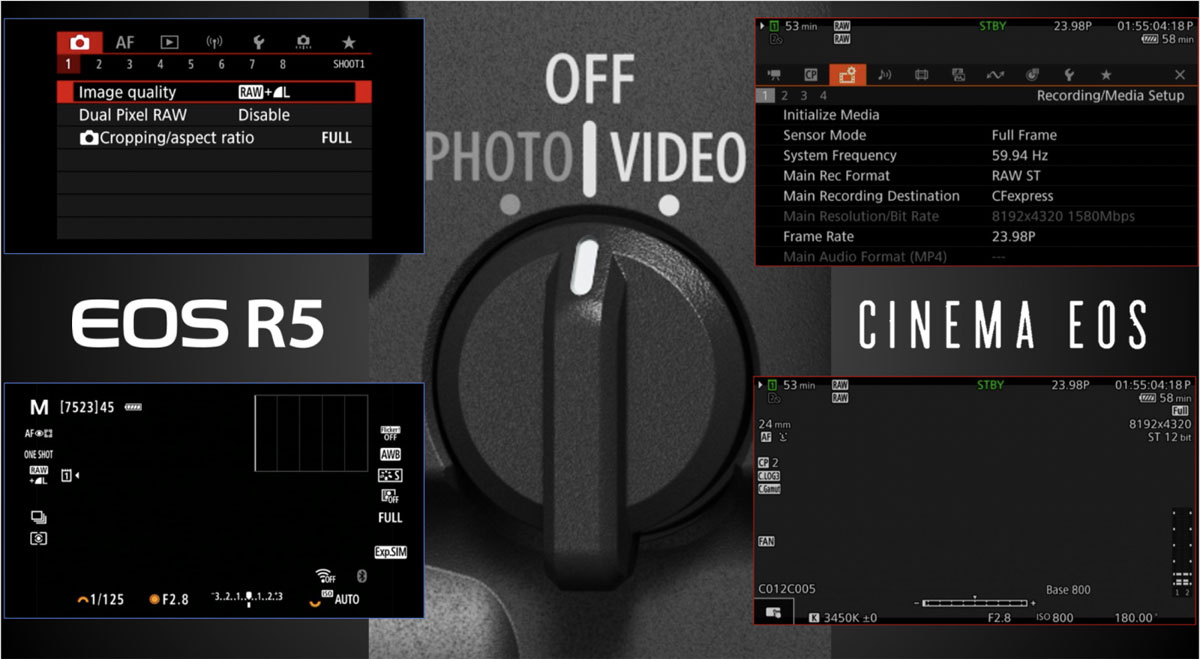Viewport: 1200px width, 659px height.
Task: Close the Cinema EOS menu with X
Action: pyautogui.click(x=1180, y=75)
